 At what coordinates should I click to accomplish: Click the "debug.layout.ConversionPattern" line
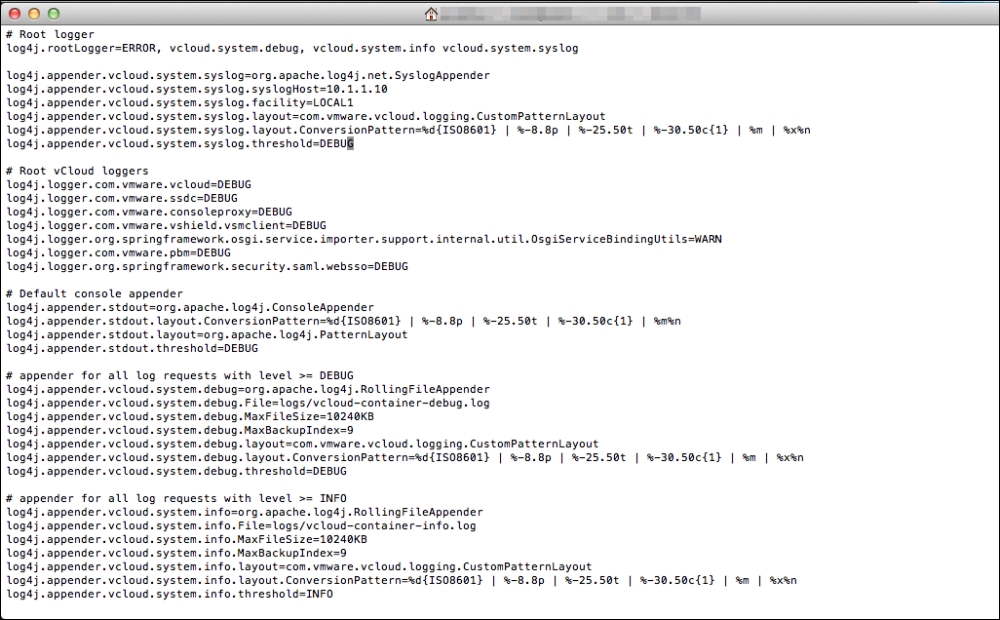pos(405,458)
